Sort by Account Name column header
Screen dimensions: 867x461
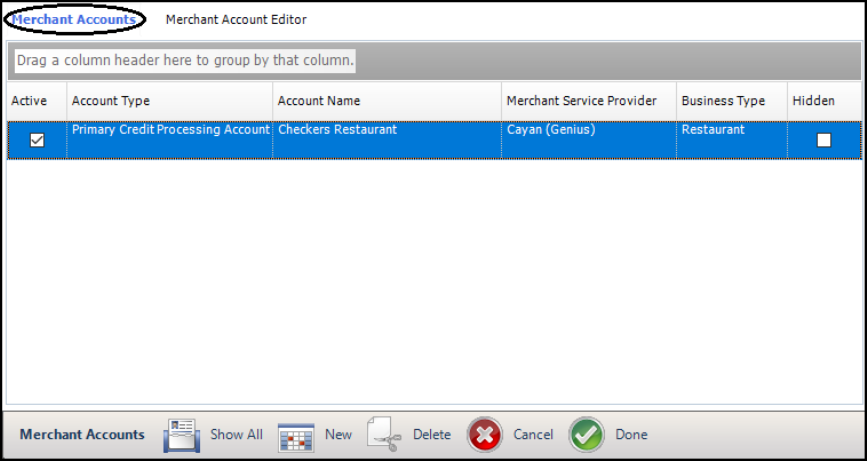pos(387,101)
